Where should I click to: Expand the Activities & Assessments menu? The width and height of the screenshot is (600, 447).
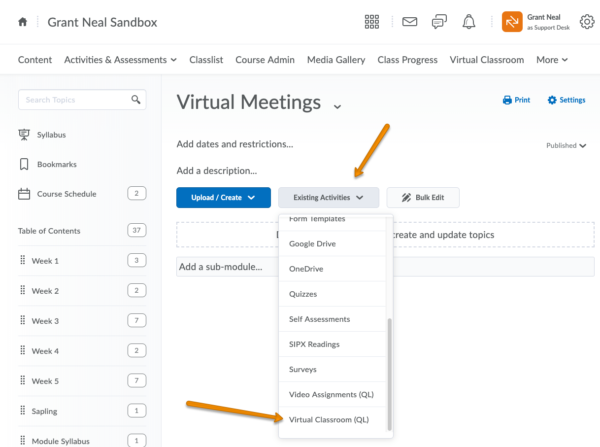[x=120, y=60]
